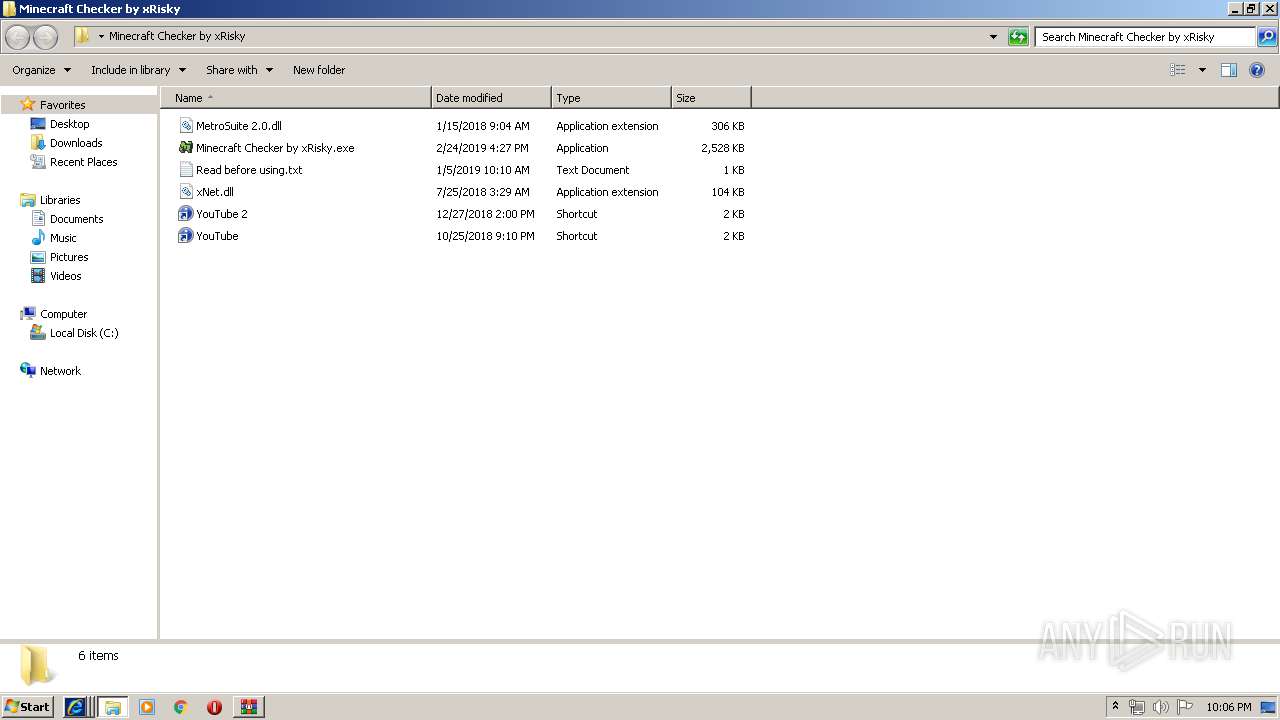1280x720 pixels.
Task: Launch Chrome from the taskbar
Action: (181, 707)
